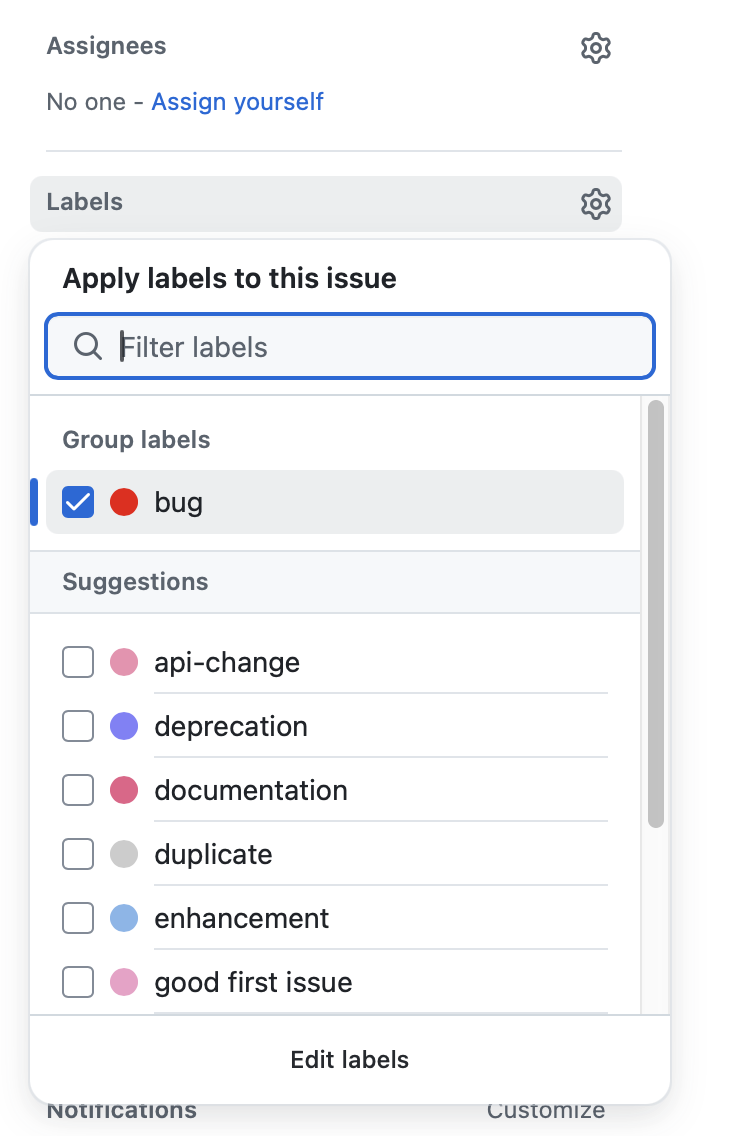
Task: Uncheck the bug label checkbox
Action: 78,502
